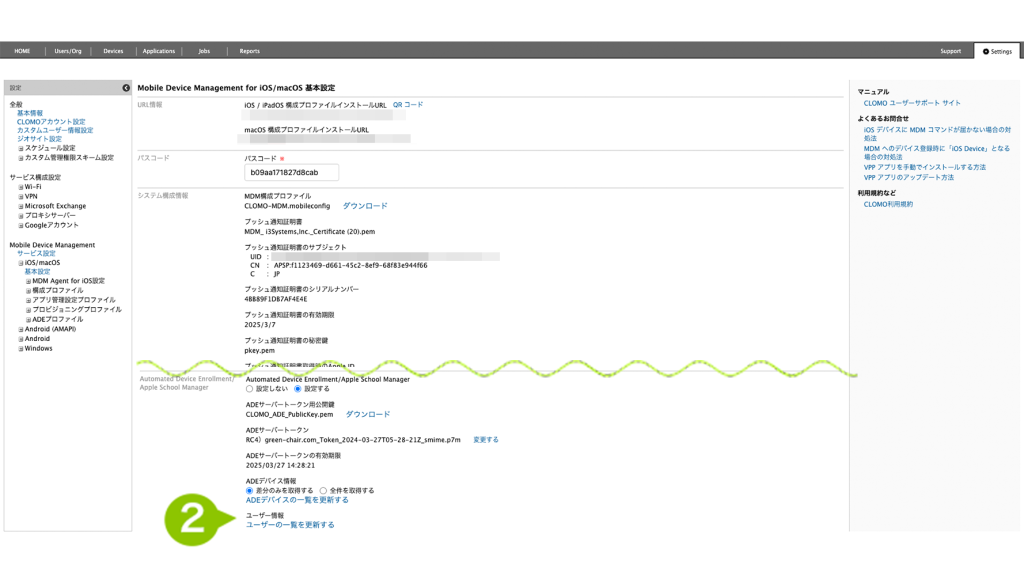
Task: Collapse the iOS/macOS tree node
Action: pyautogui.click(x=21, y=263)
